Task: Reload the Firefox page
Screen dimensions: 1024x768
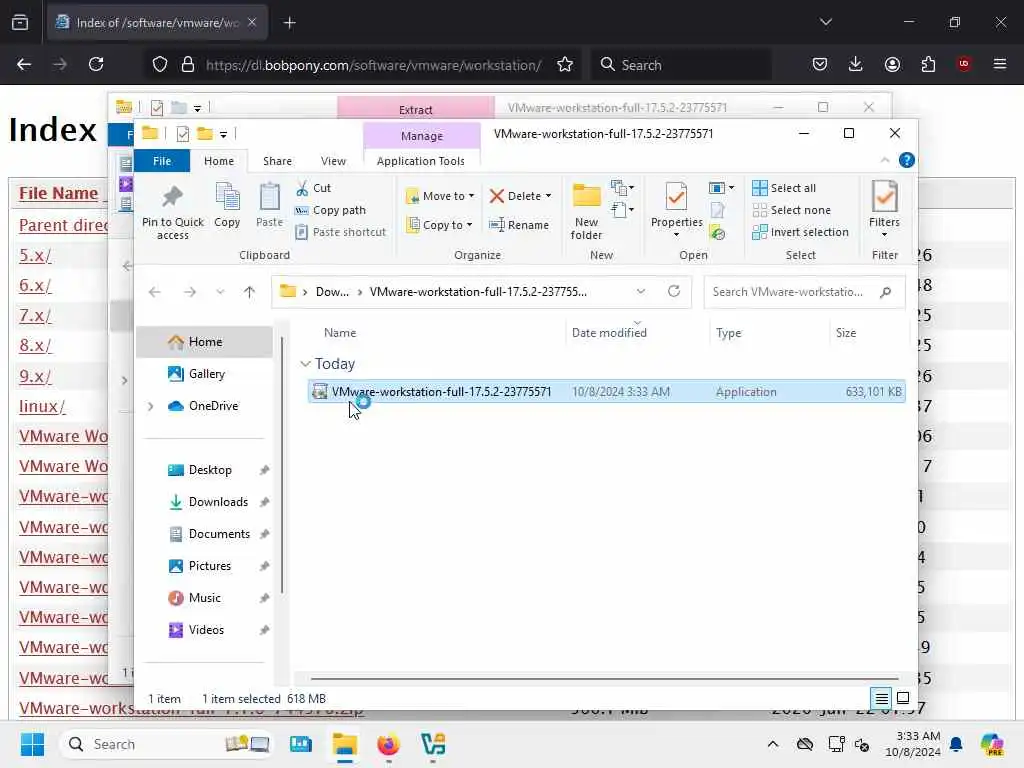Action: pyautogui.click(x=96, y=64)
